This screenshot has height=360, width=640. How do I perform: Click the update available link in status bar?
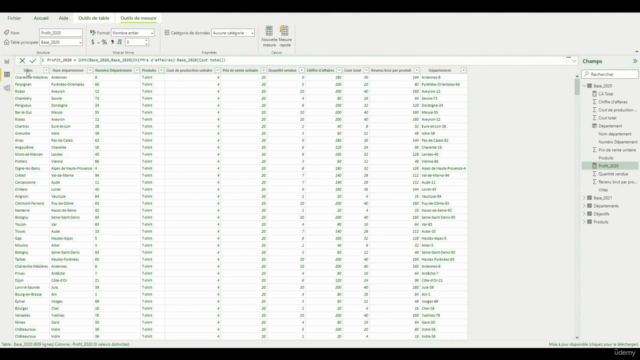[x=593, y=344]
